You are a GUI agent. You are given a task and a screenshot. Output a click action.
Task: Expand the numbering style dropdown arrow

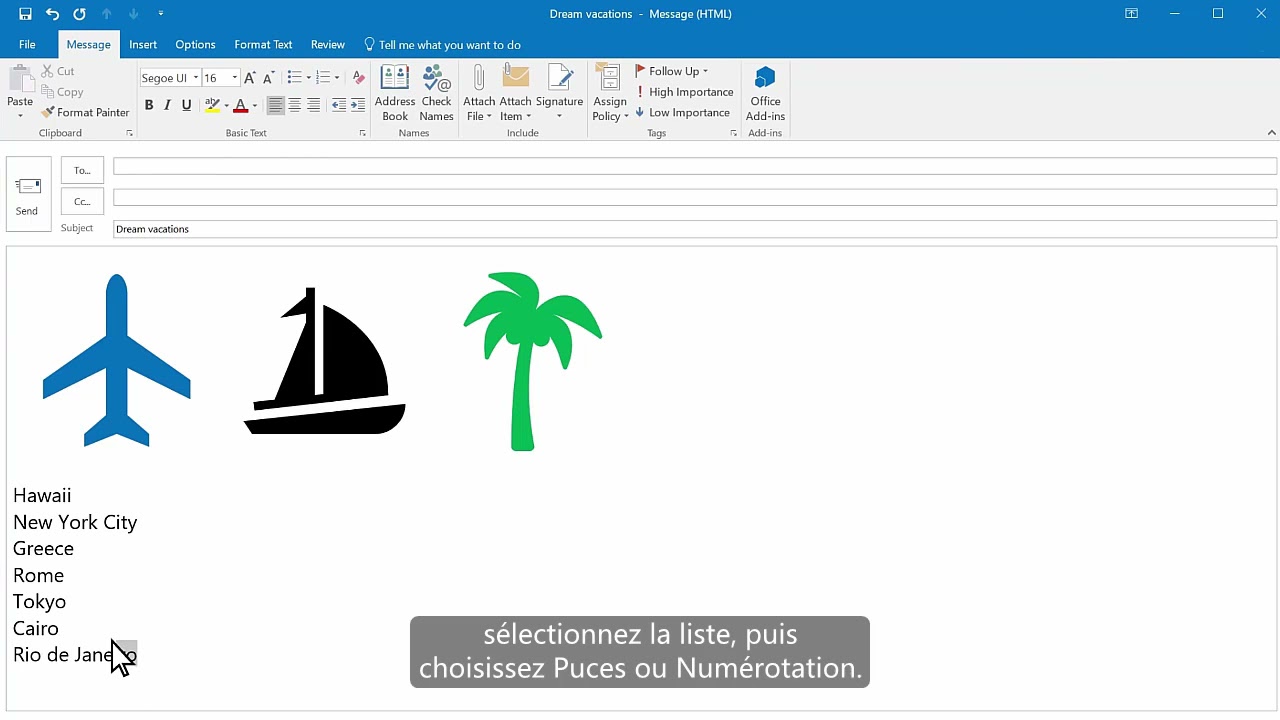[337, 77]
